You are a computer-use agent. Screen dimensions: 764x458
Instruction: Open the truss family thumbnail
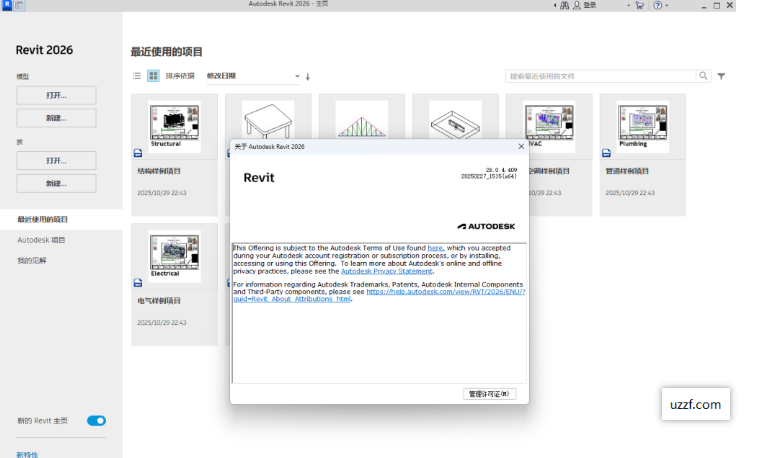pos(362,121)
